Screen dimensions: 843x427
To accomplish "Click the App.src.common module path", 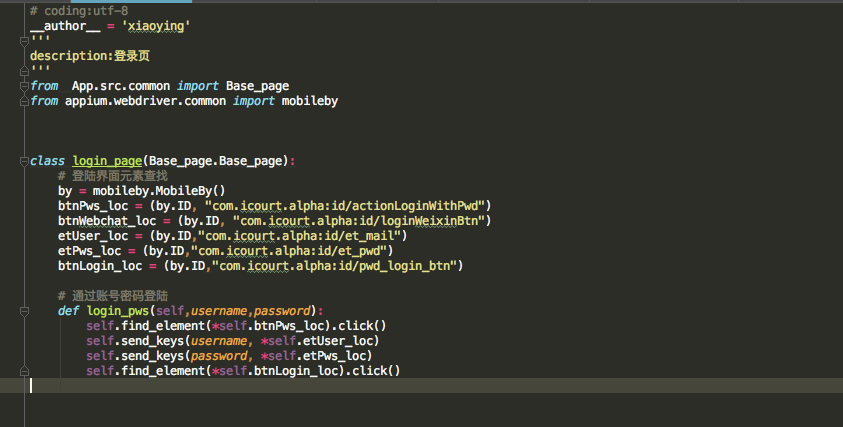I will (x=120, y=86).
